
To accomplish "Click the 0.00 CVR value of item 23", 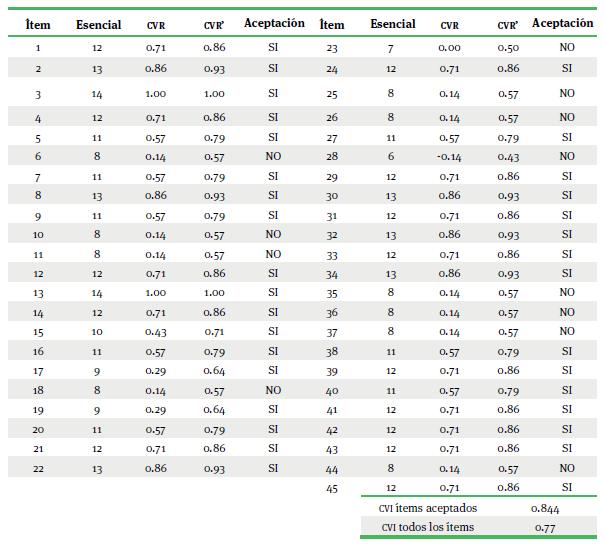I will tap(450, 48).
